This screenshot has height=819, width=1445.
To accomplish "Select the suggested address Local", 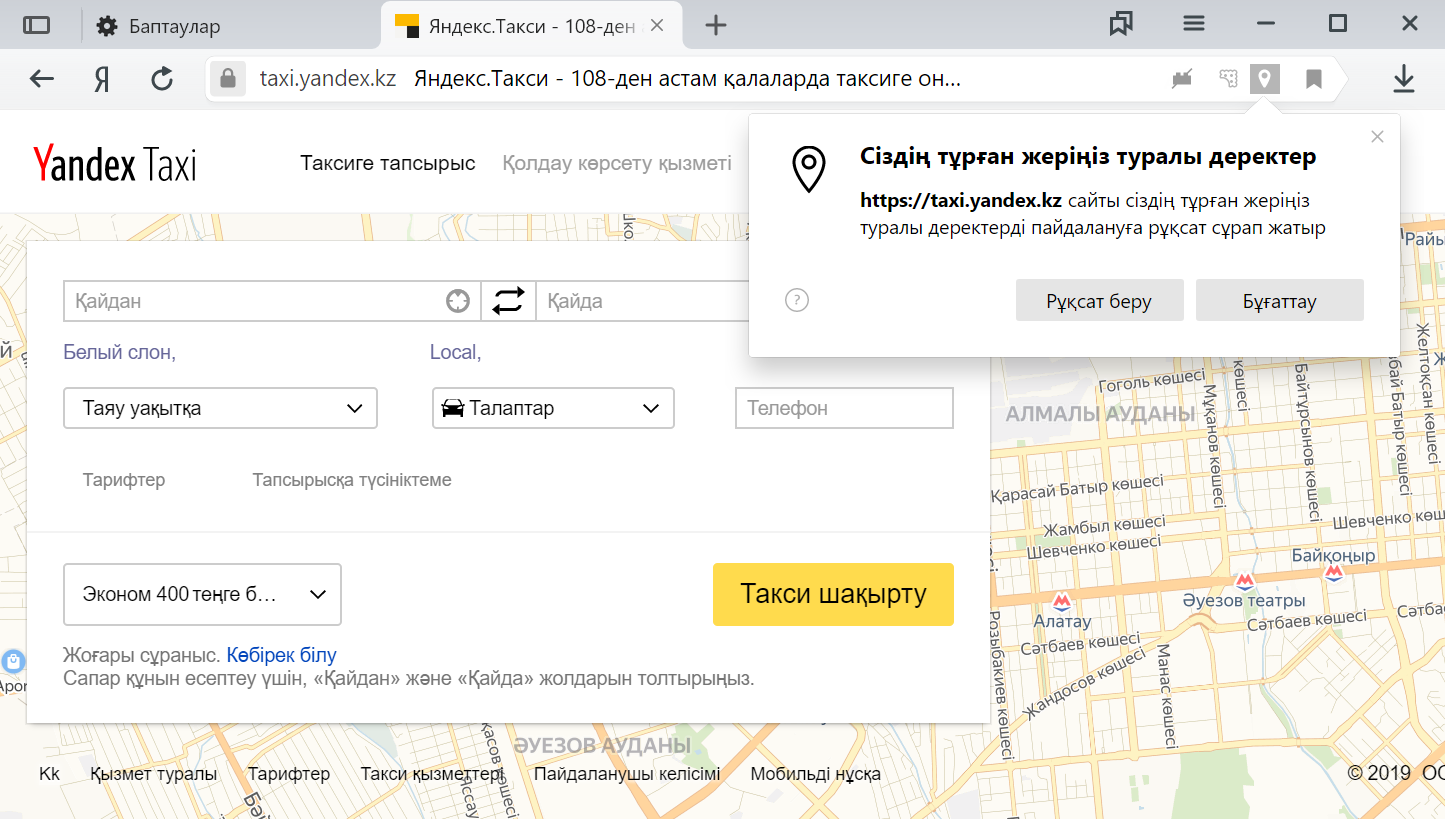I will [x=453, y=352].
